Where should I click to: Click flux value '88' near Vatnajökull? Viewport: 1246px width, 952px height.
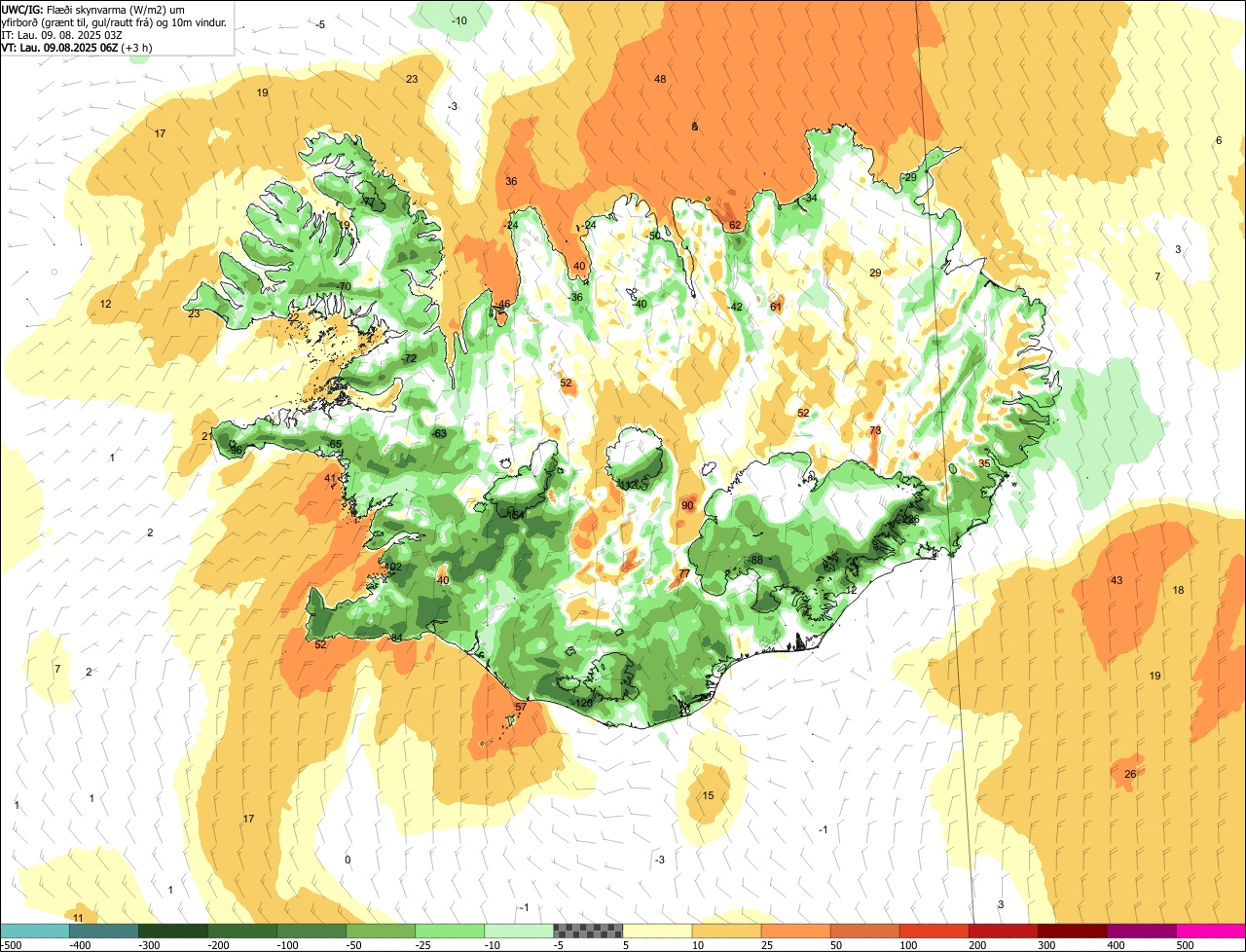756,560
